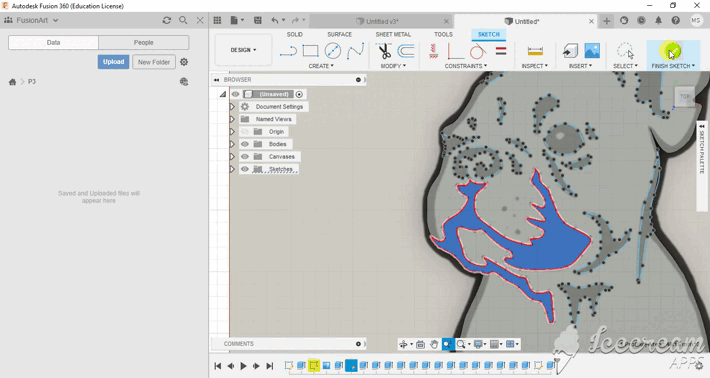The width and height of the screenshot is (710, 378).
Task: Refresh the data panel
Action: [167, 20]
